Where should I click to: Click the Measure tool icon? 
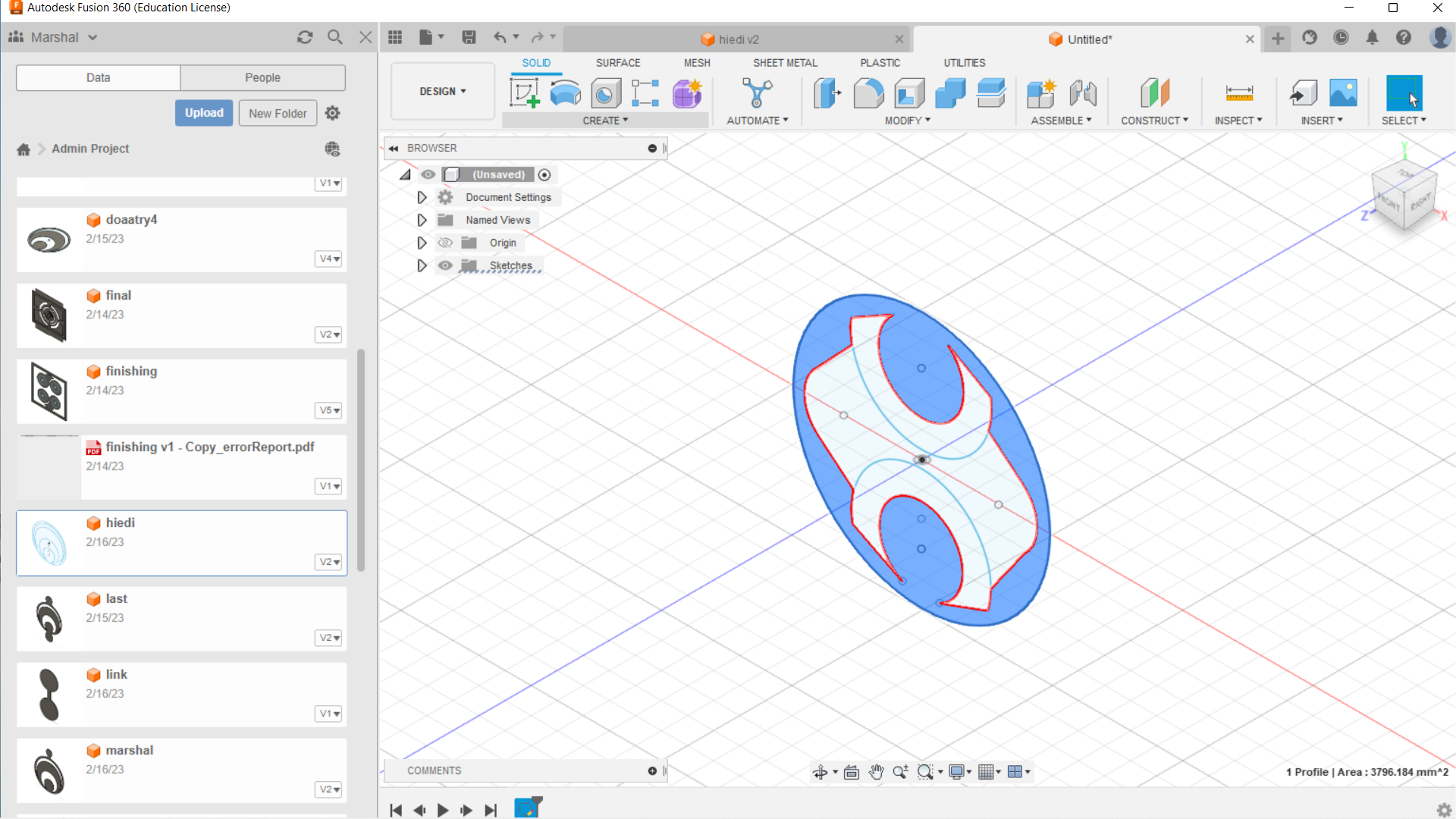coord(1239,93)
